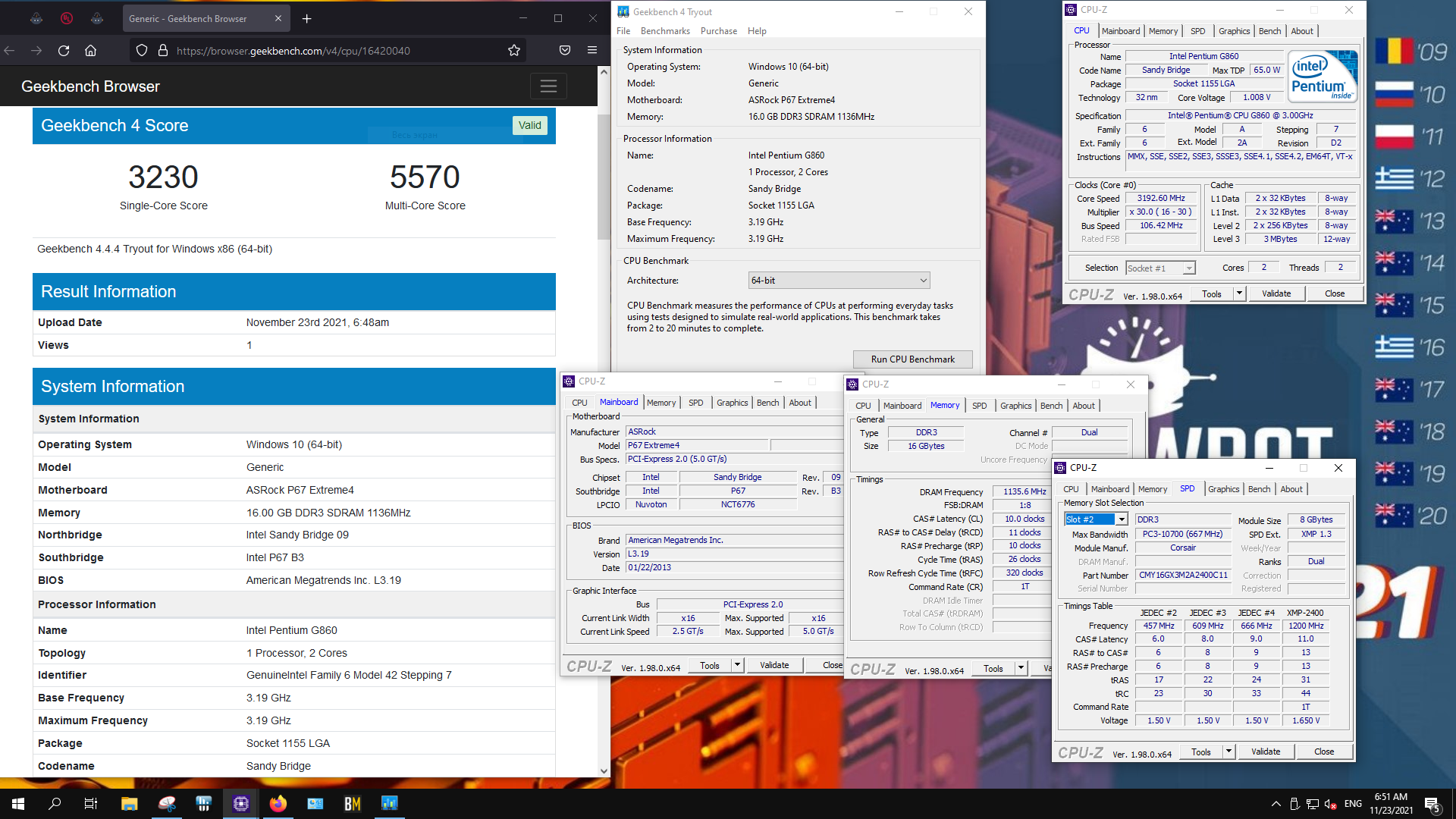Open a new Firefox tab with plus icon

point(307,19)
